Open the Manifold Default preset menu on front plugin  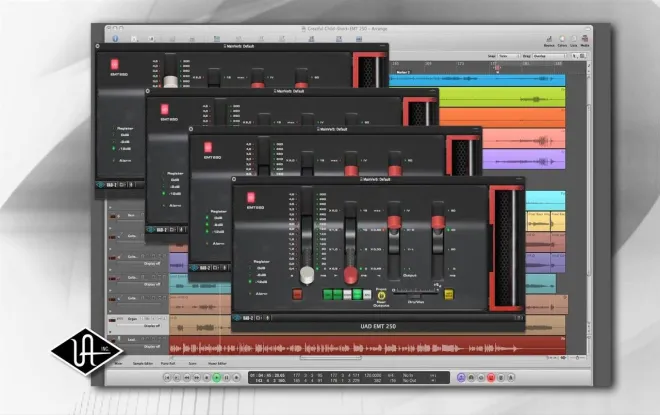375,179
